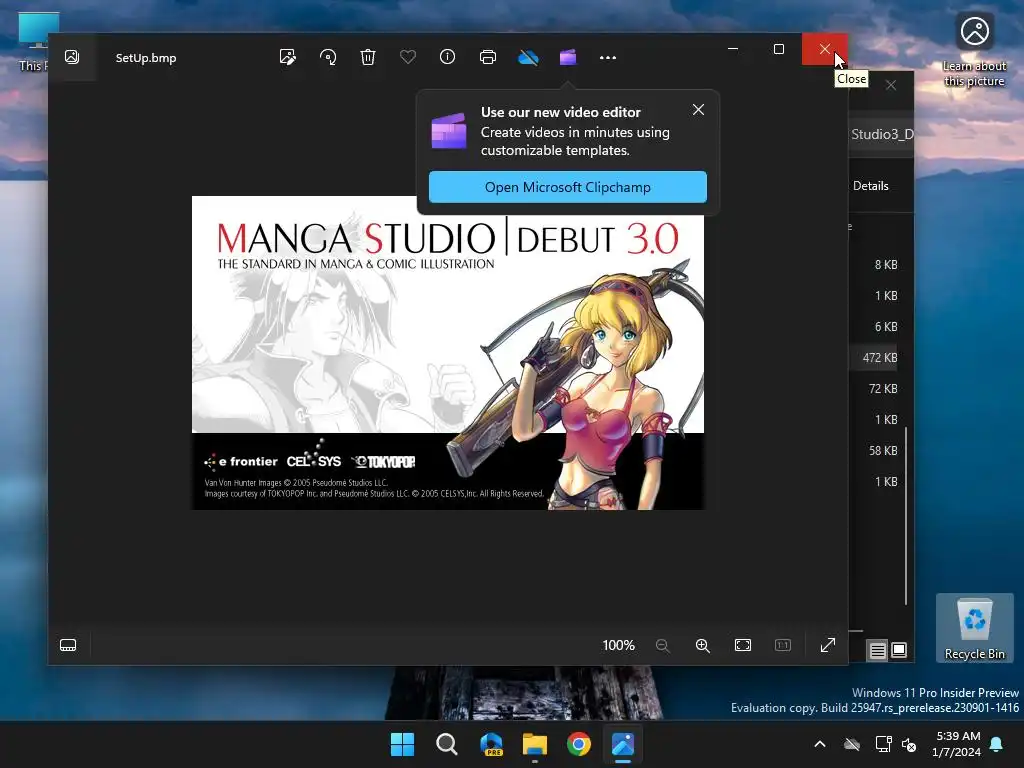1024x768 pixels.
Task: Click the OneDrive tray icon
Action: [852, 744]
